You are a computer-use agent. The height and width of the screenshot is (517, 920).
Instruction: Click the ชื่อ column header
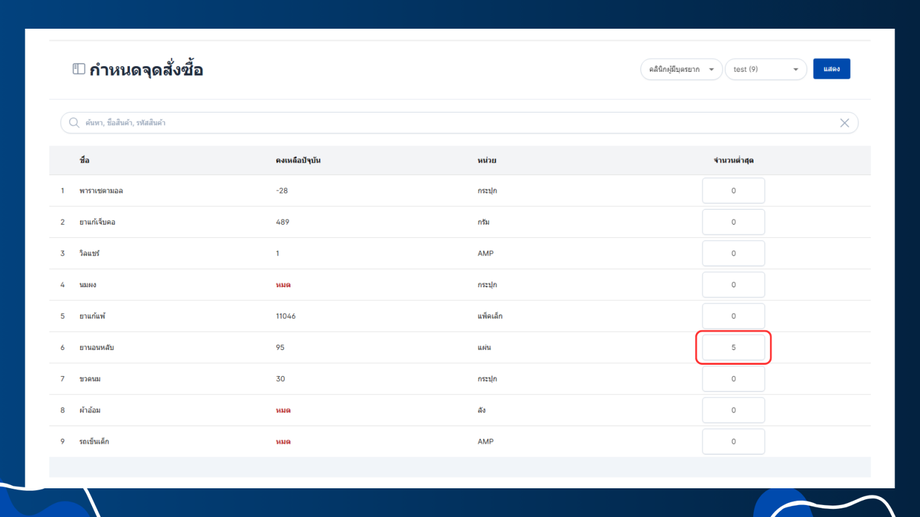(x=84, y=160)
